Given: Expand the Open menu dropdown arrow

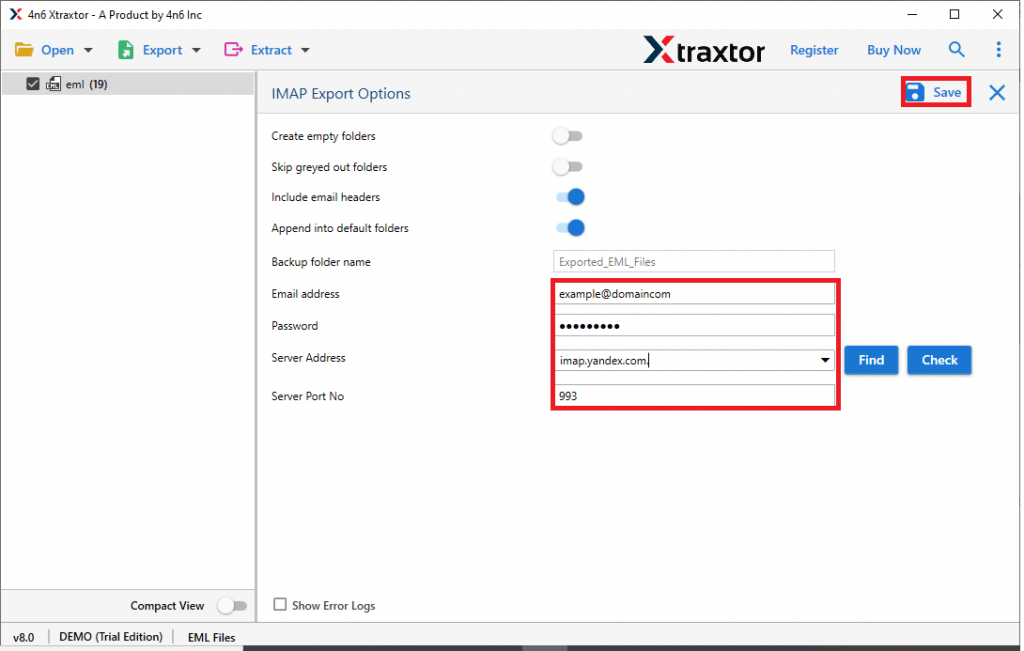Looking at the screenshot, I should [88, 51].
